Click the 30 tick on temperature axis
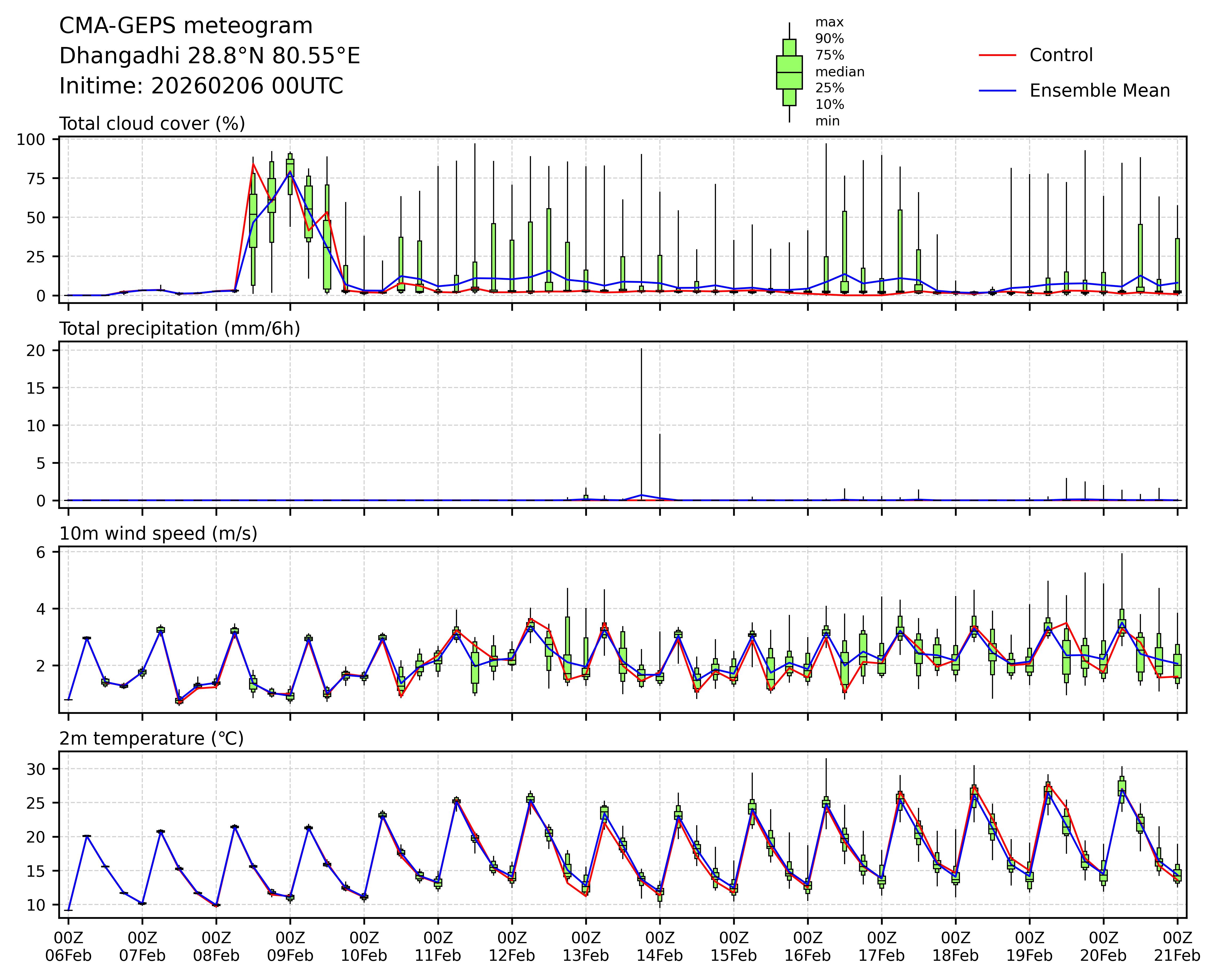This screenshot has height=980, width=1217. (36, 769)
